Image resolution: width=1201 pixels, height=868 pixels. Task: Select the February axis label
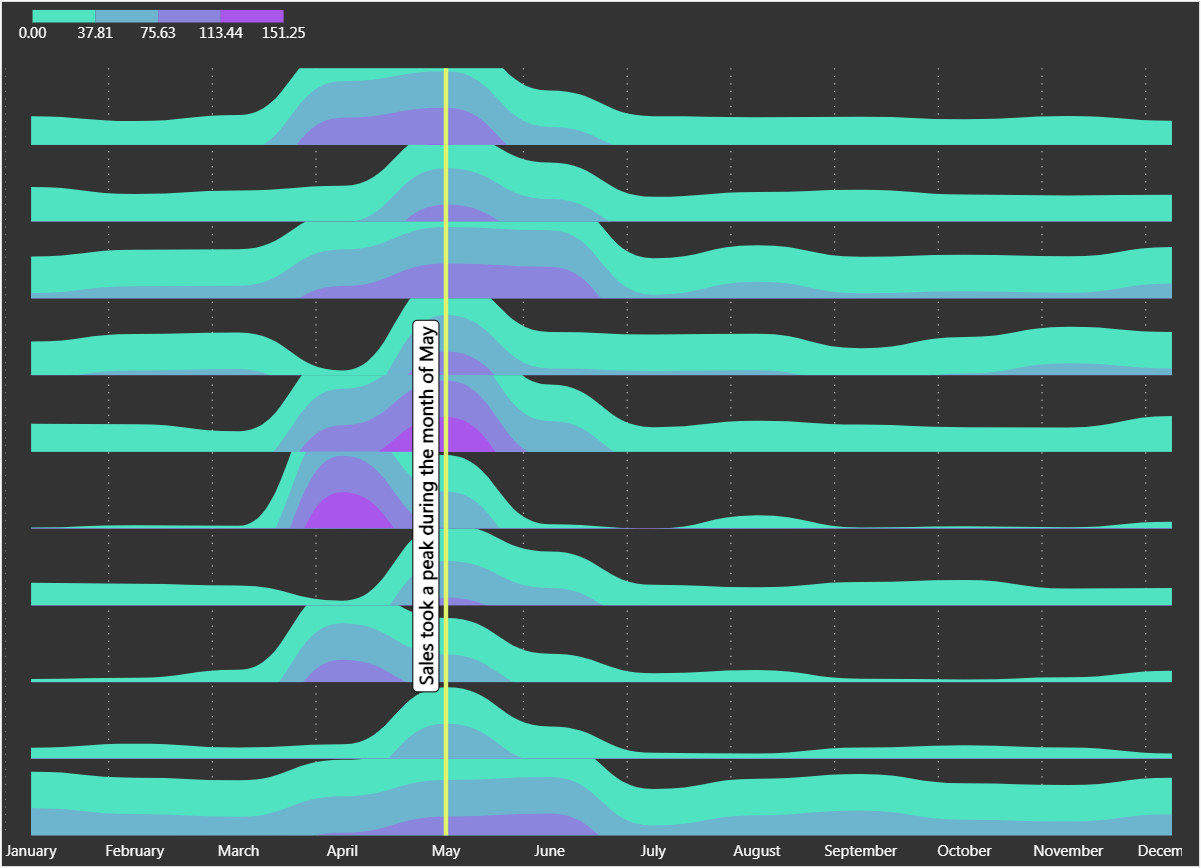(134, 851)
